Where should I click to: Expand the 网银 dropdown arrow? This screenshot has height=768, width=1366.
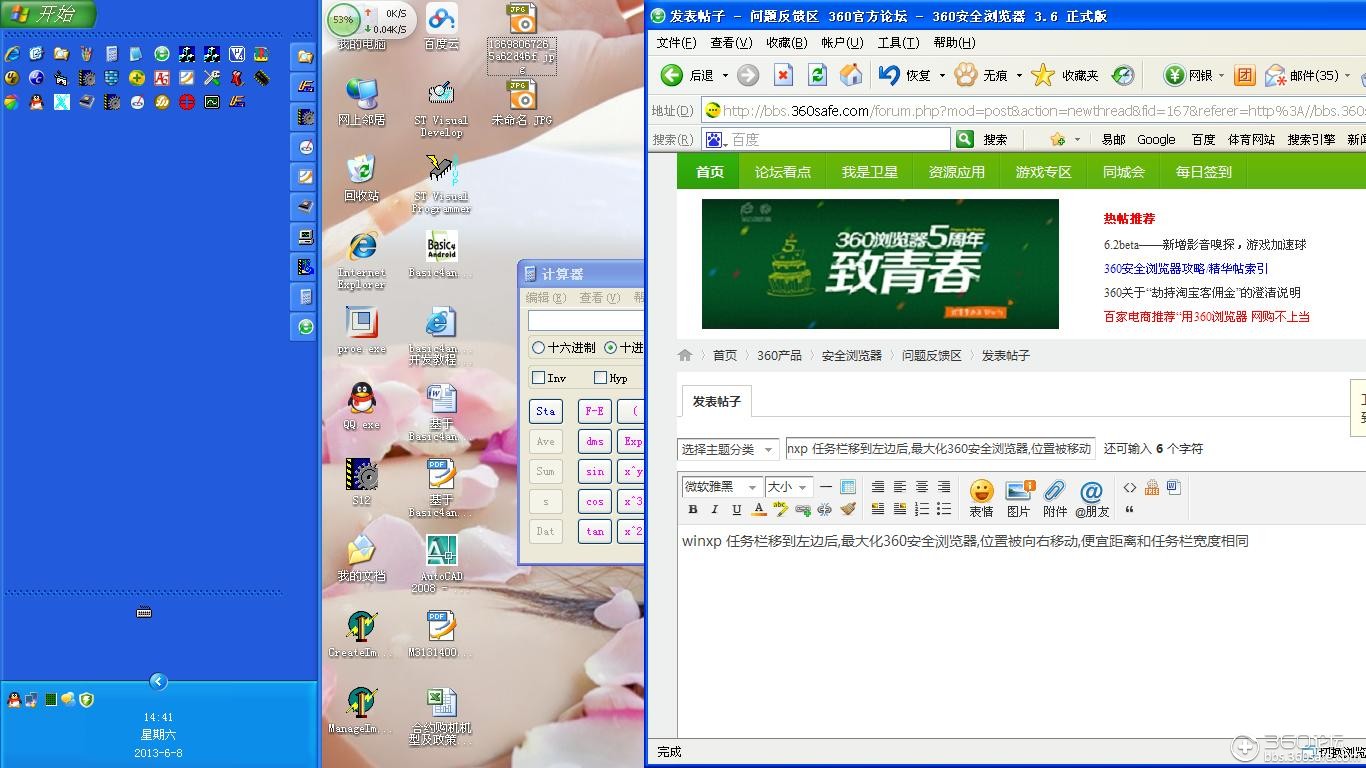(1222, 76)
